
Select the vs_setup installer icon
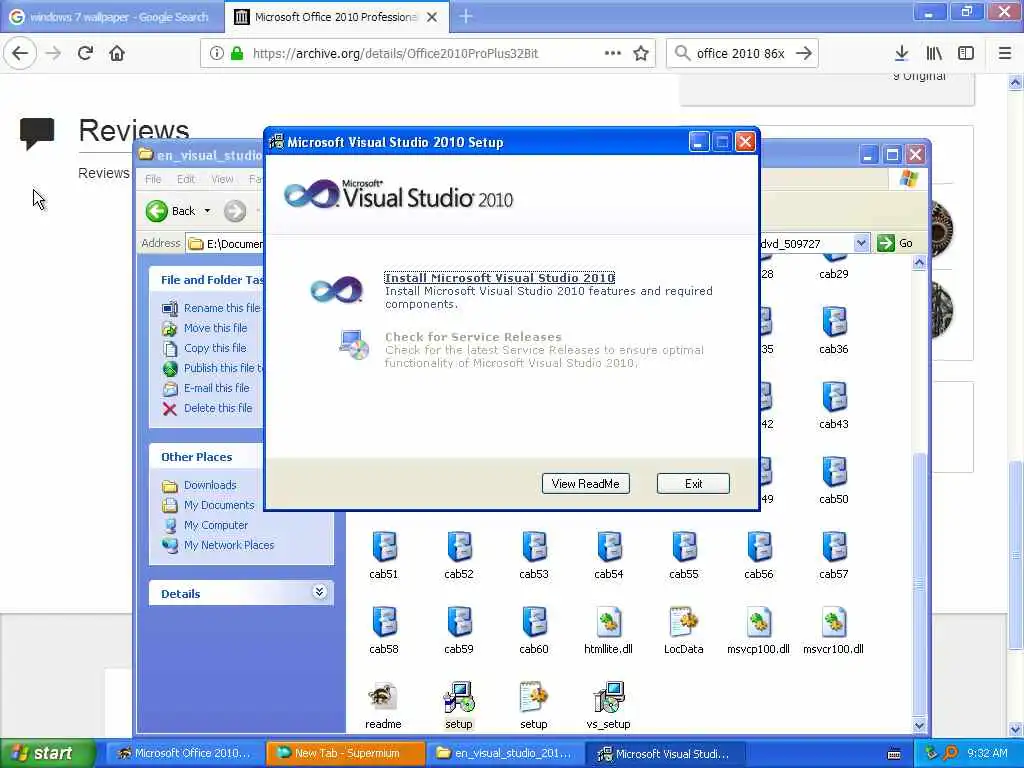tap(609, 697)
